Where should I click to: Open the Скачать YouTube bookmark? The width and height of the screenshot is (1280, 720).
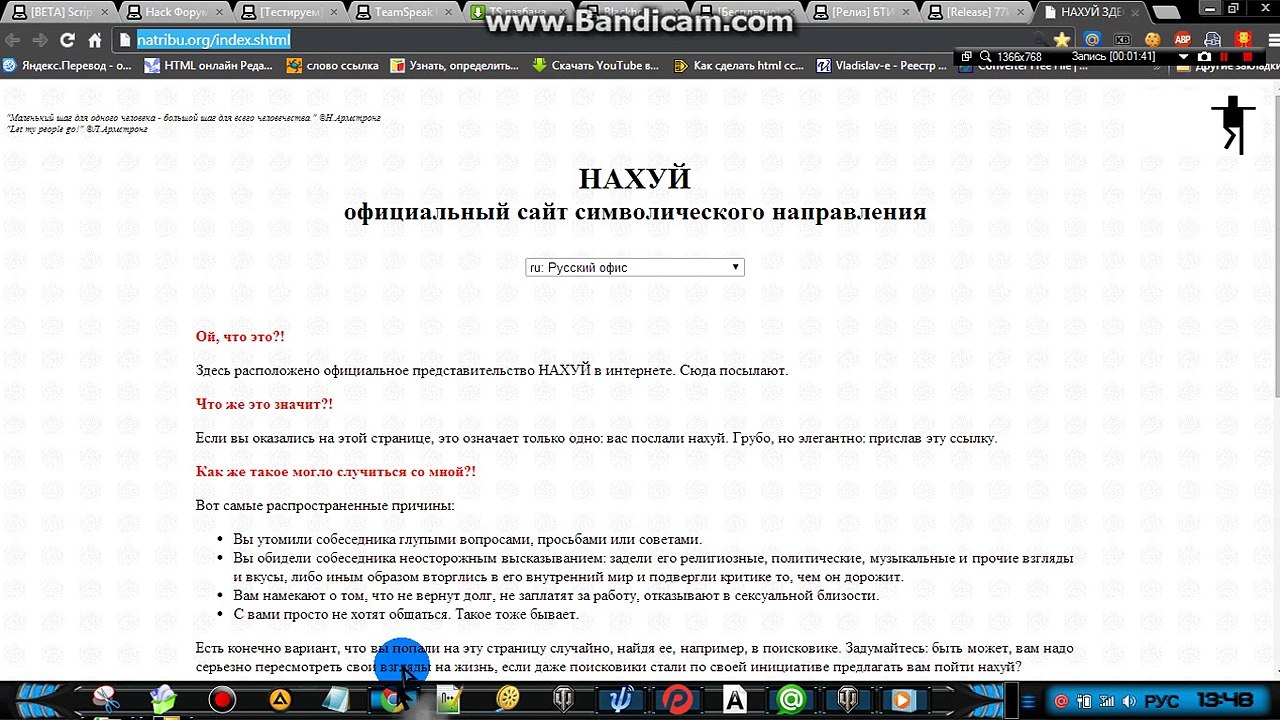pos(596,66)
